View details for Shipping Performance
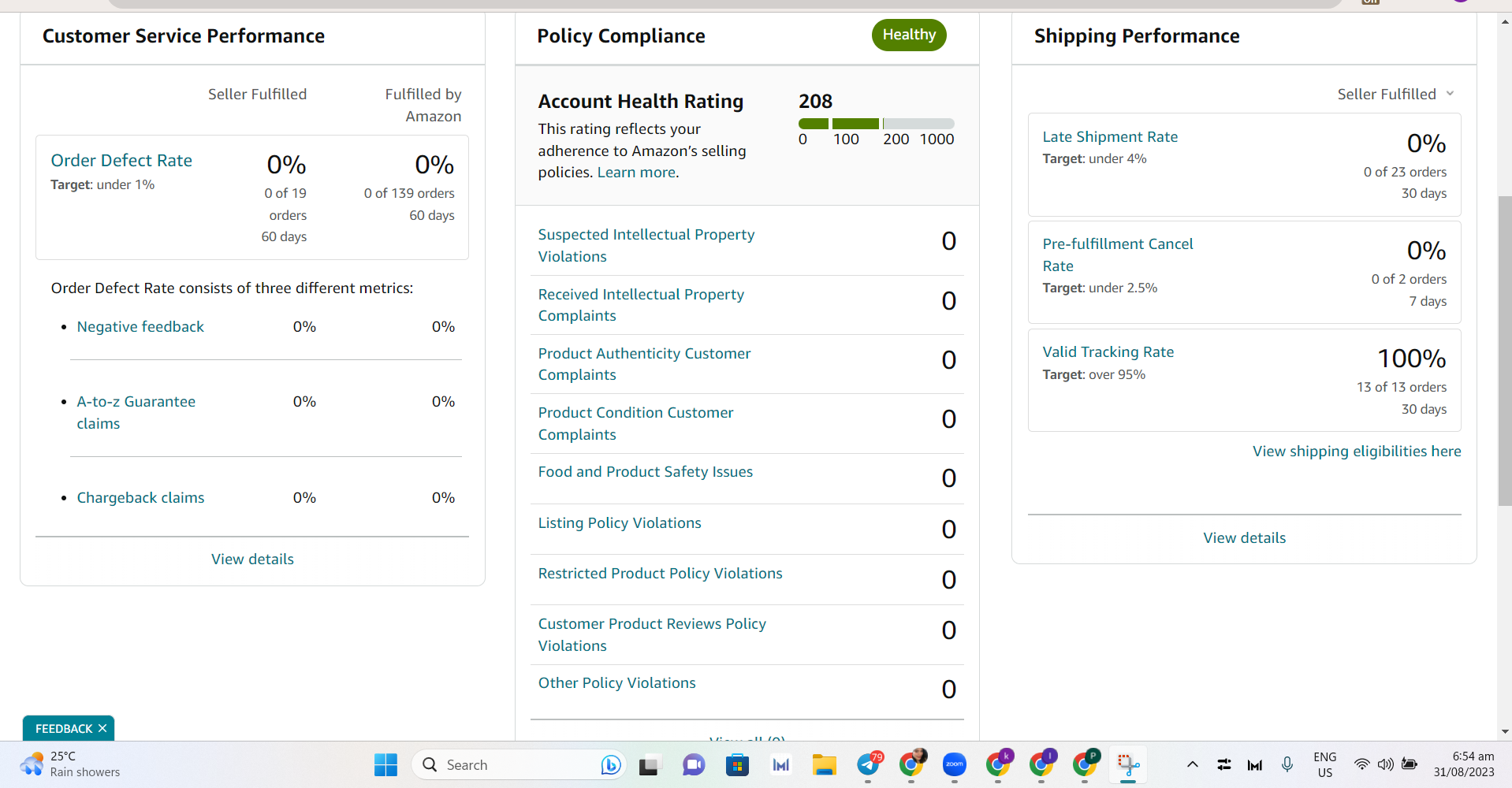The height and width of the screenshot is (788, 1512). 1244,537
